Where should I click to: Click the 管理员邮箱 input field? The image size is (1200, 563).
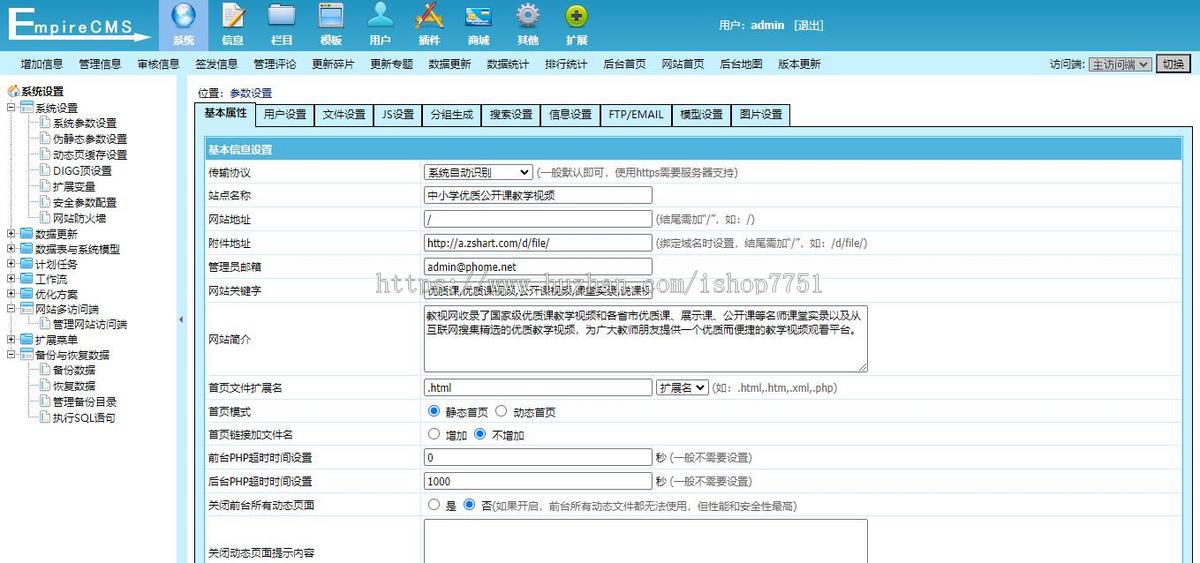(x=538, y=267)
